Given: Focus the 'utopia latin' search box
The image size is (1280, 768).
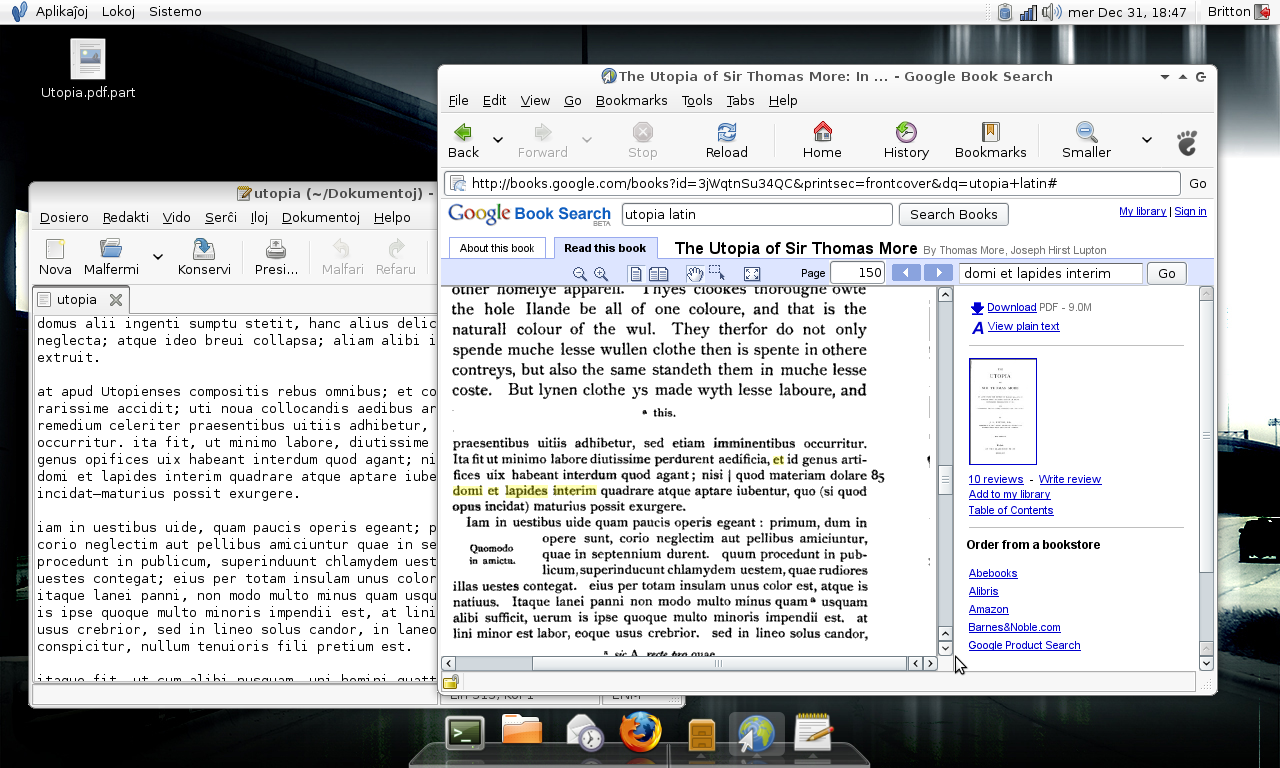Looking at the screenshot, I should (x=757, y=214).
